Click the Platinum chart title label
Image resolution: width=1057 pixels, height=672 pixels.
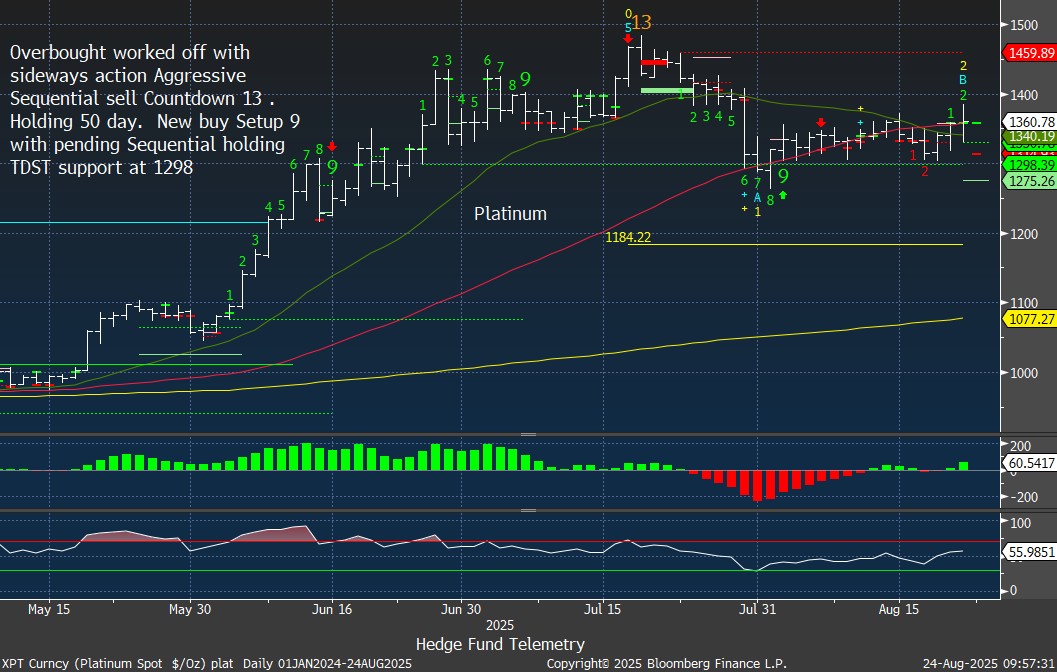pos(510,214)
